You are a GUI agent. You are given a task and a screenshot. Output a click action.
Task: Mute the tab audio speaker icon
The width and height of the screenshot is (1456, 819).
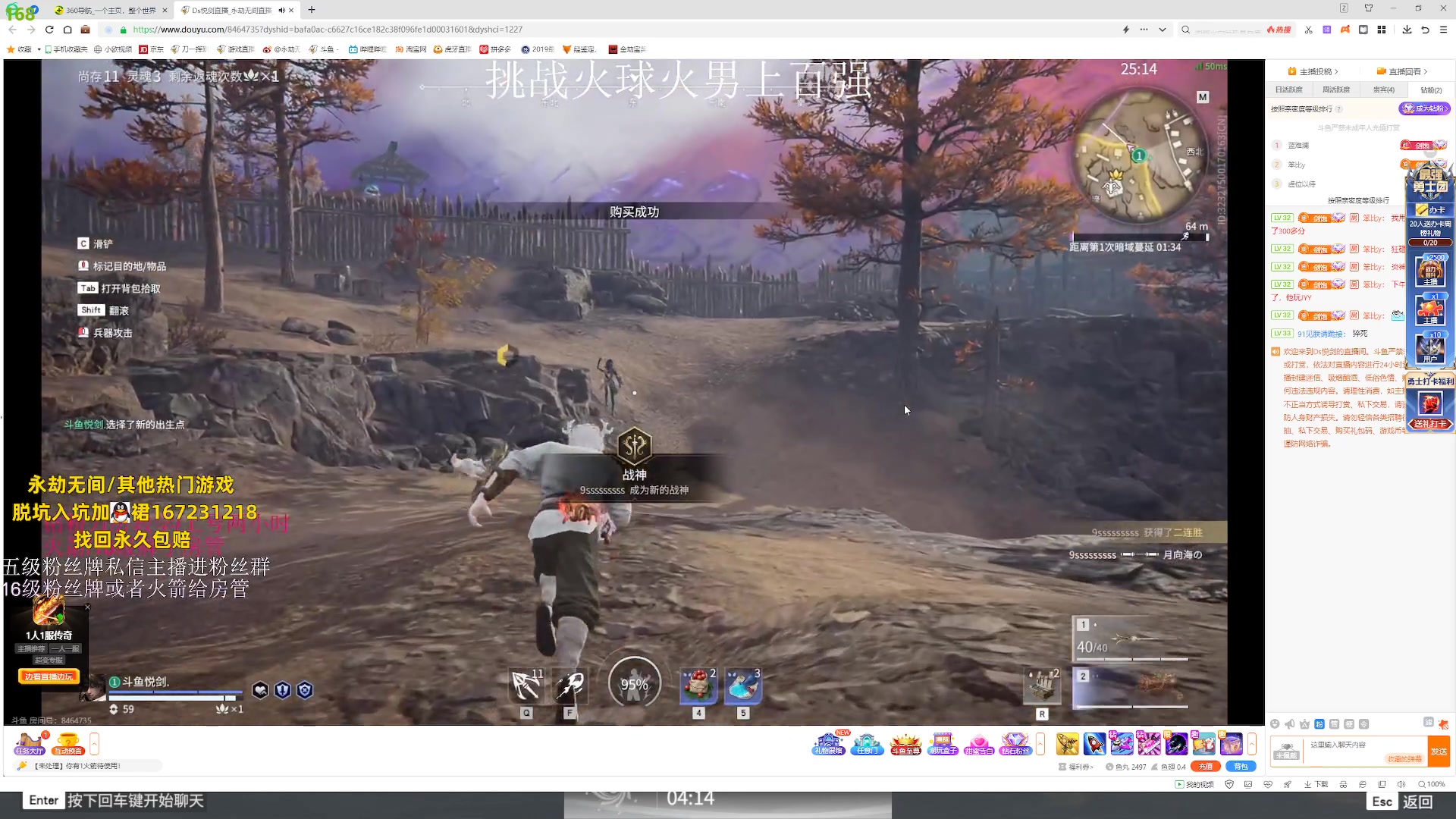coord(281,11)
